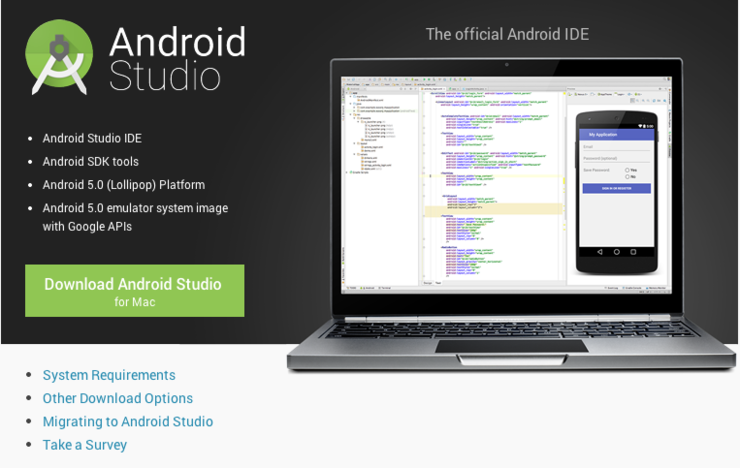Image resolution: width=740 pixels, height=468 pixels.
Task: Click the blue sign-in button in phone preview
Action: point(616,189)
